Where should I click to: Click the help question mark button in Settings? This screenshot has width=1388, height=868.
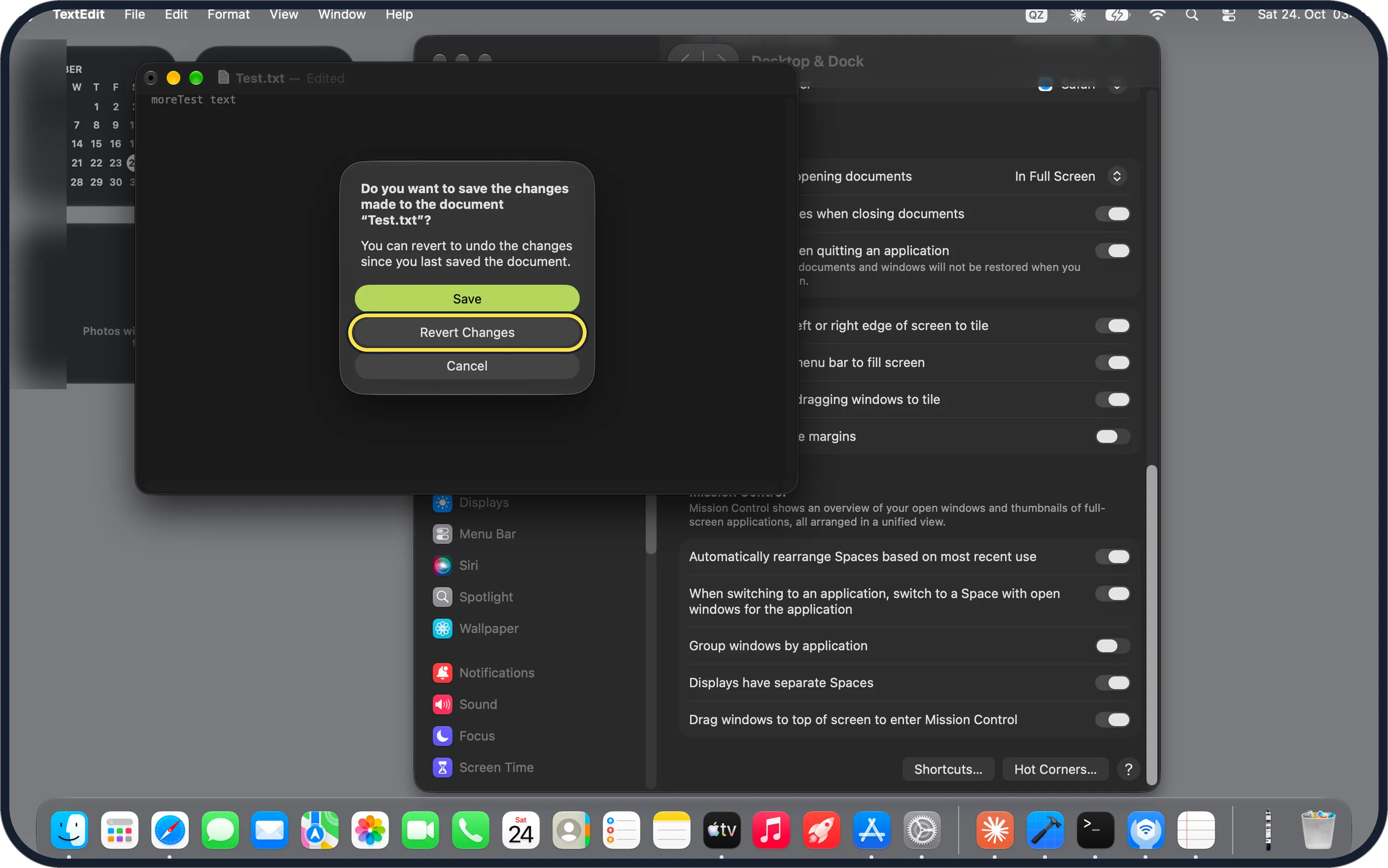pos(1128,768)
